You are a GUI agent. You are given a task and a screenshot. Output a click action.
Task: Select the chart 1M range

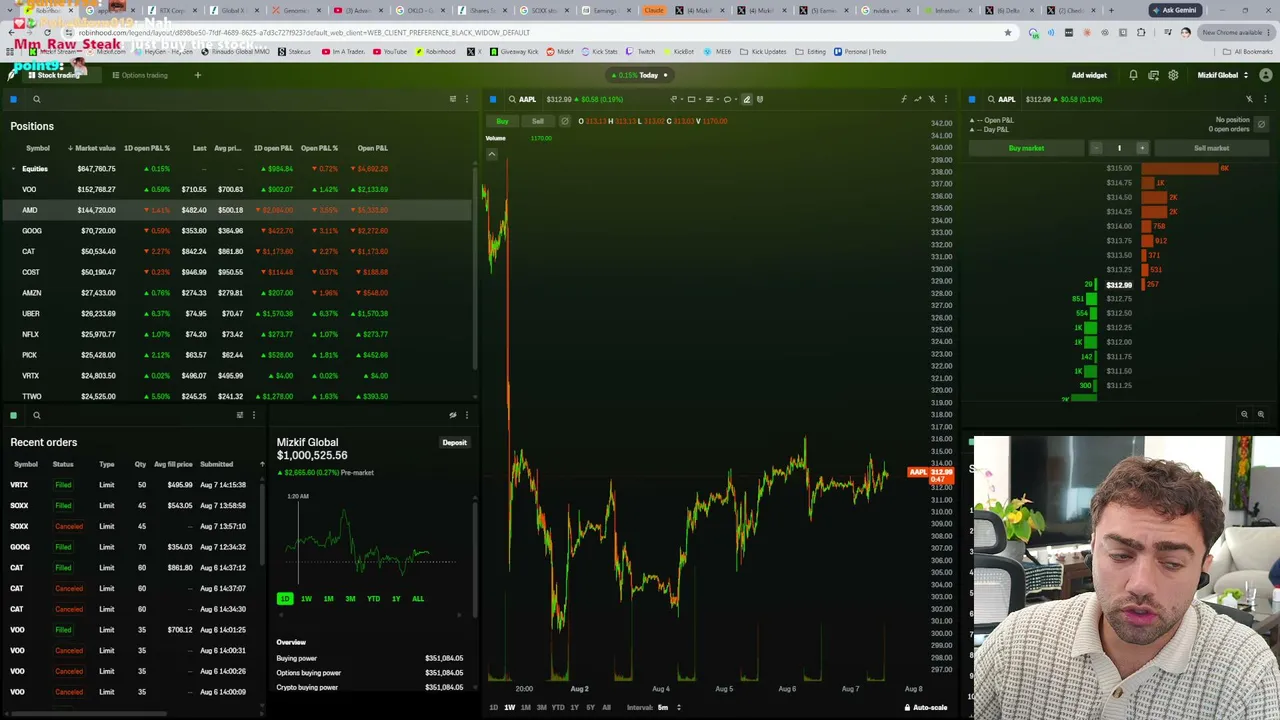pos(525,708)
